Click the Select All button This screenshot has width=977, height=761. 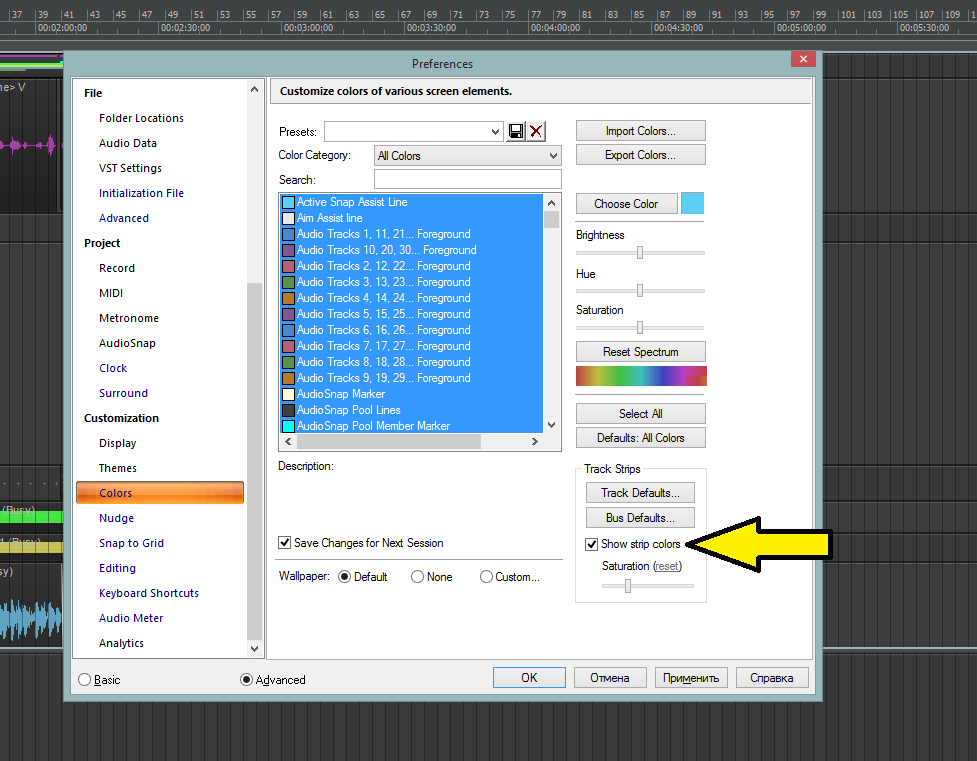tap(641, 414)
